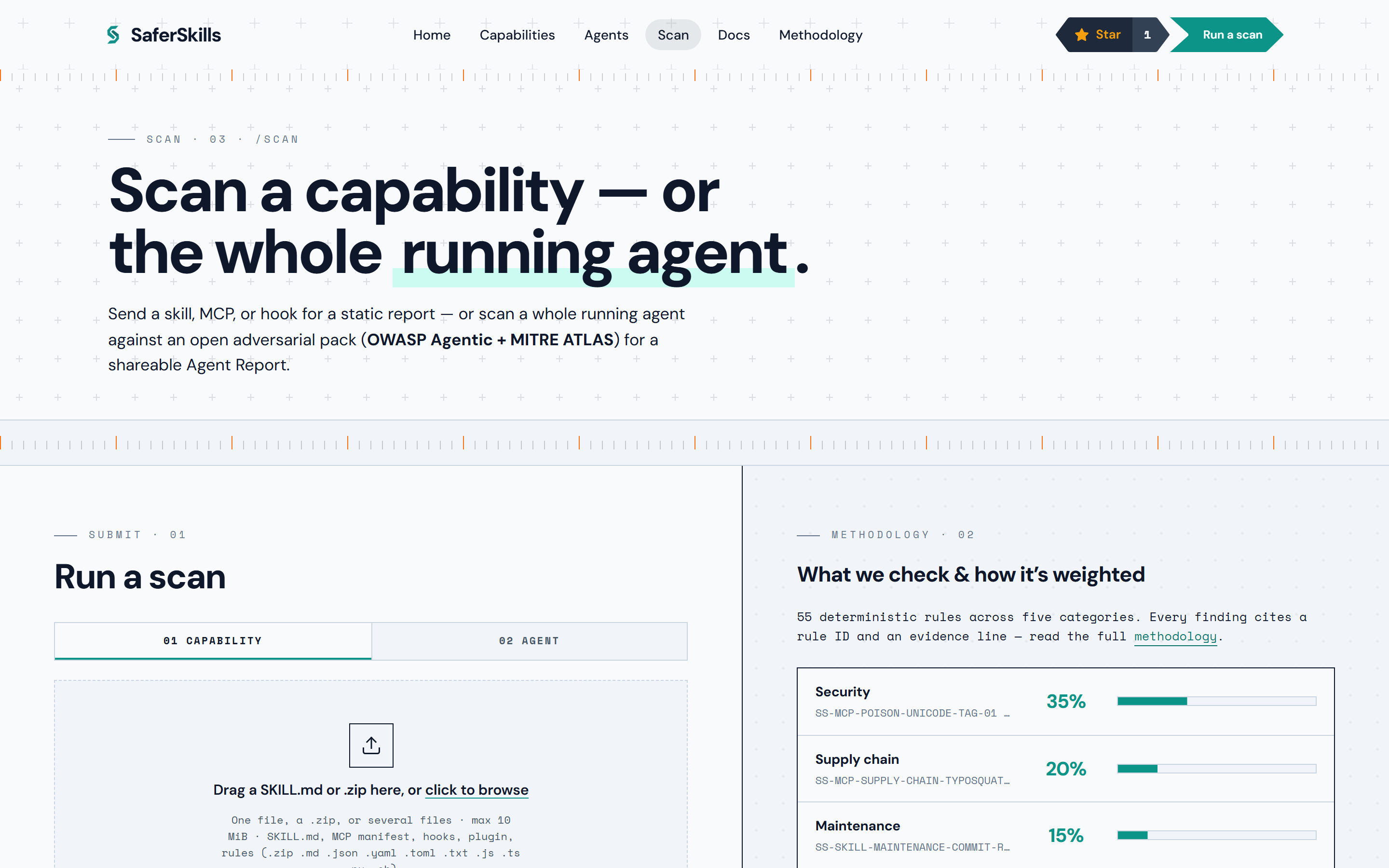This screenshot has height=868, width=1389.
Task: Click the Maintenance 15% weight bar
Action: pos(1216,835)
